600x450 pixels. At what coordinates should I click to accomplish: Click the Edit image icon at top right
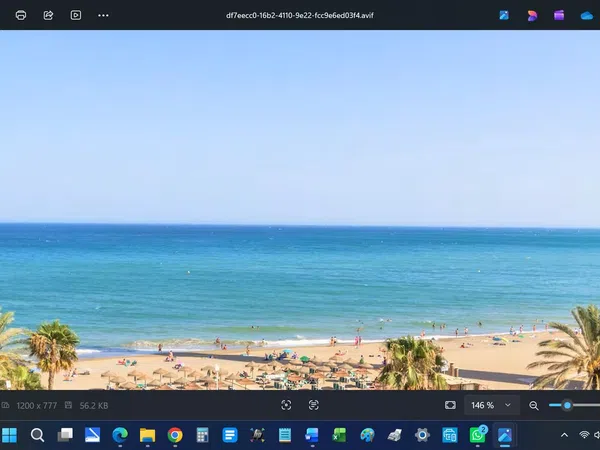click(x=504, y=15)
